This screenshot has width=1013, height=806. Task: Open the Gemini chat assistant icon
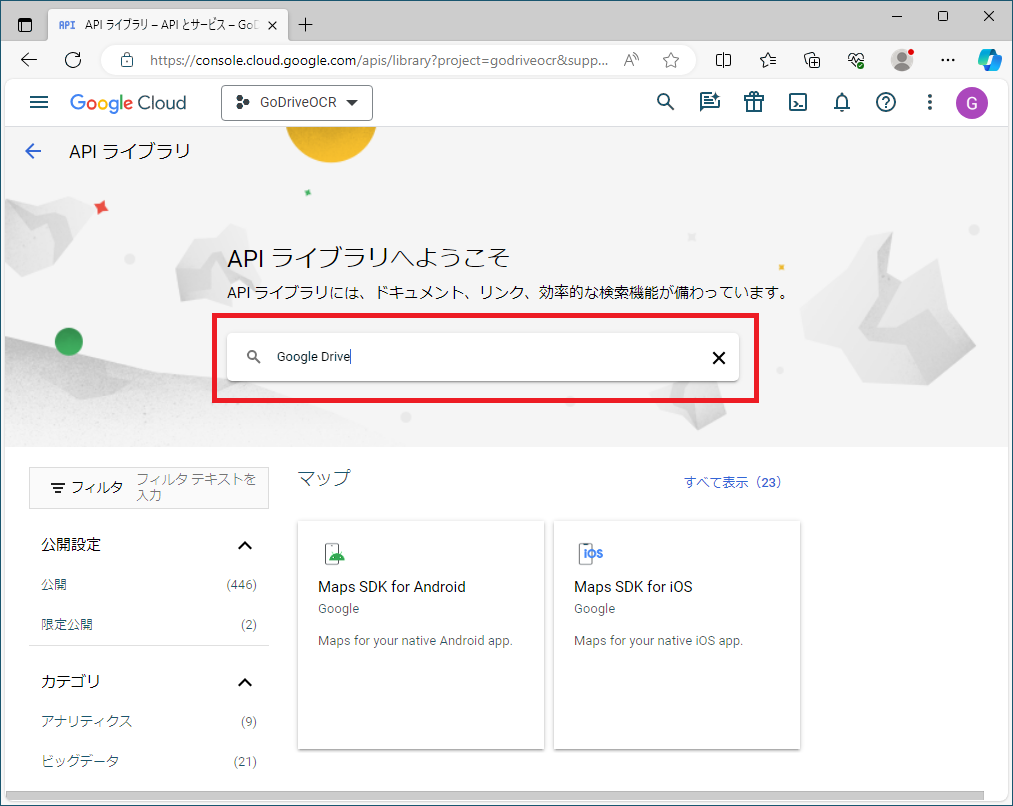(x=709, y=102)
